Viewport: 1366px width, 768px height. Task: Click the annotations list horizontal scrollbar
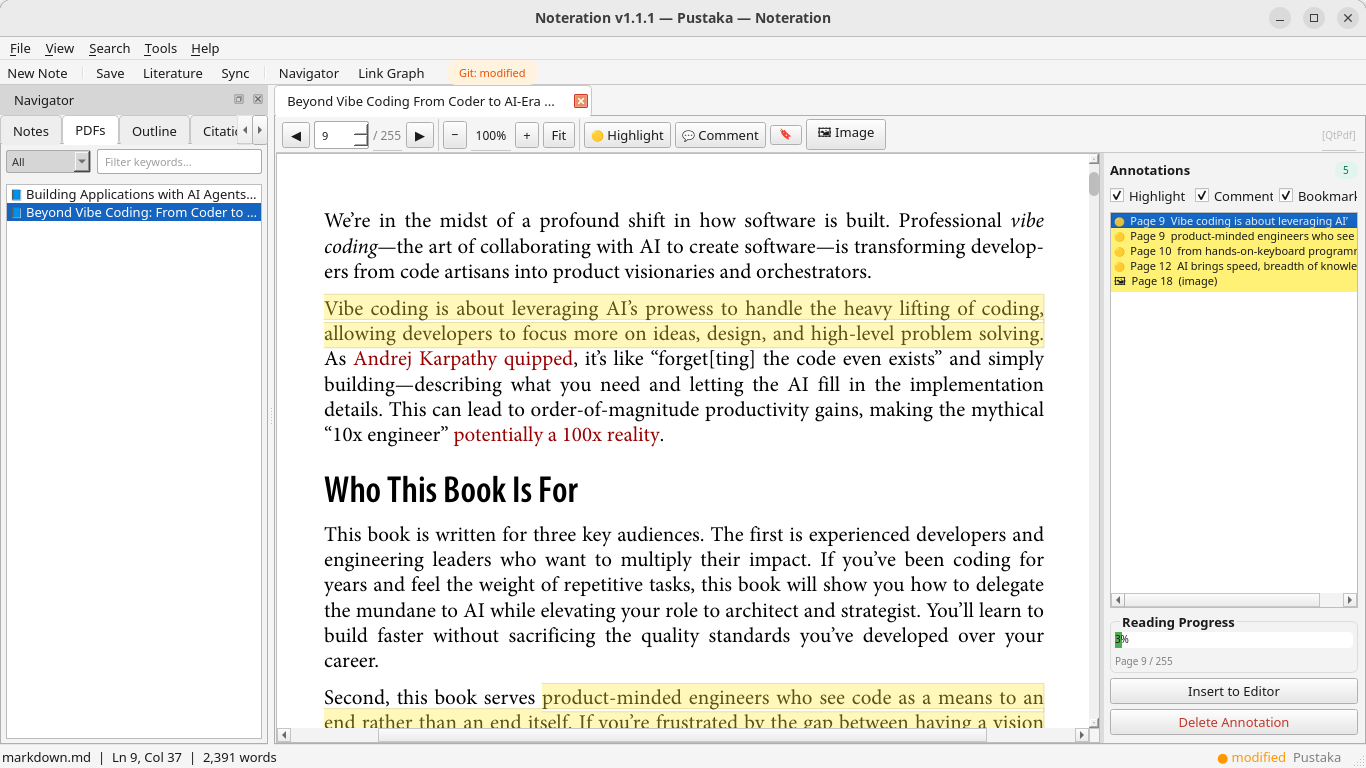[x=1233, y=600]
